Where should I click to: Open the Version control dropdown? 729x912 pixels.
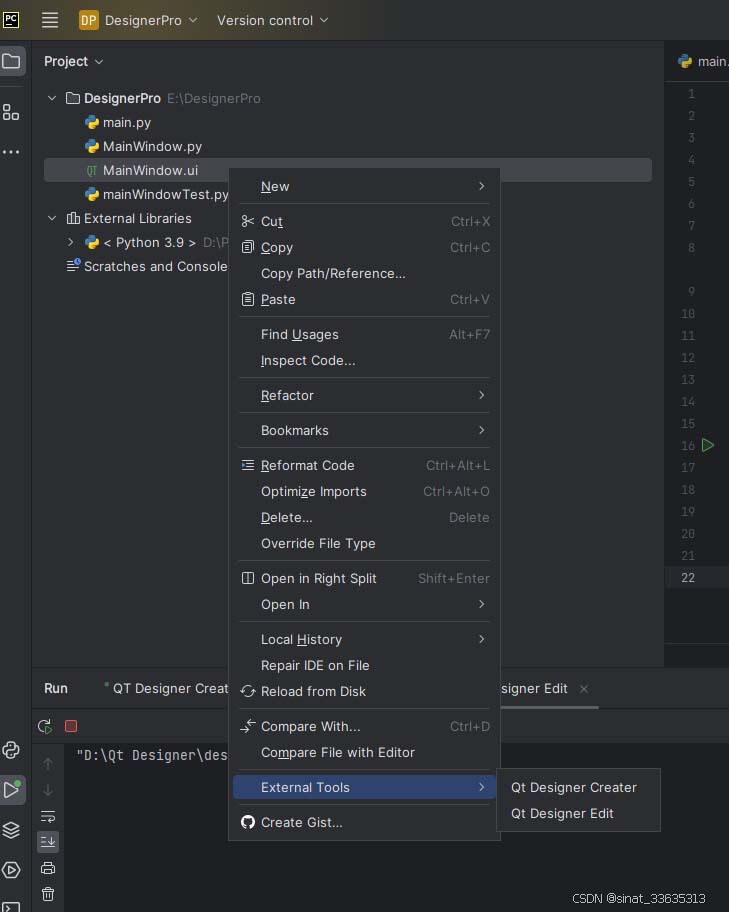coord(272,20)
